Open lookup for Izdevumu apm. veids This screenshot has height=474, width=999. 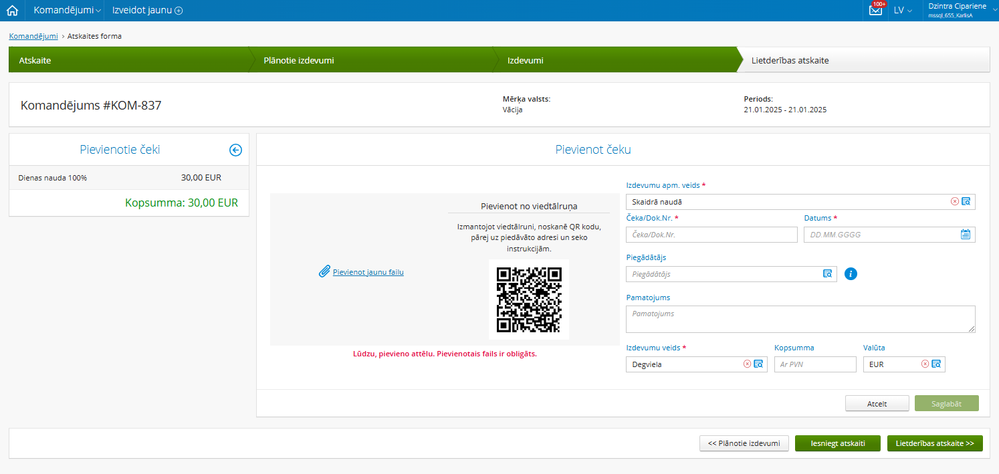[x=966, y=201]
